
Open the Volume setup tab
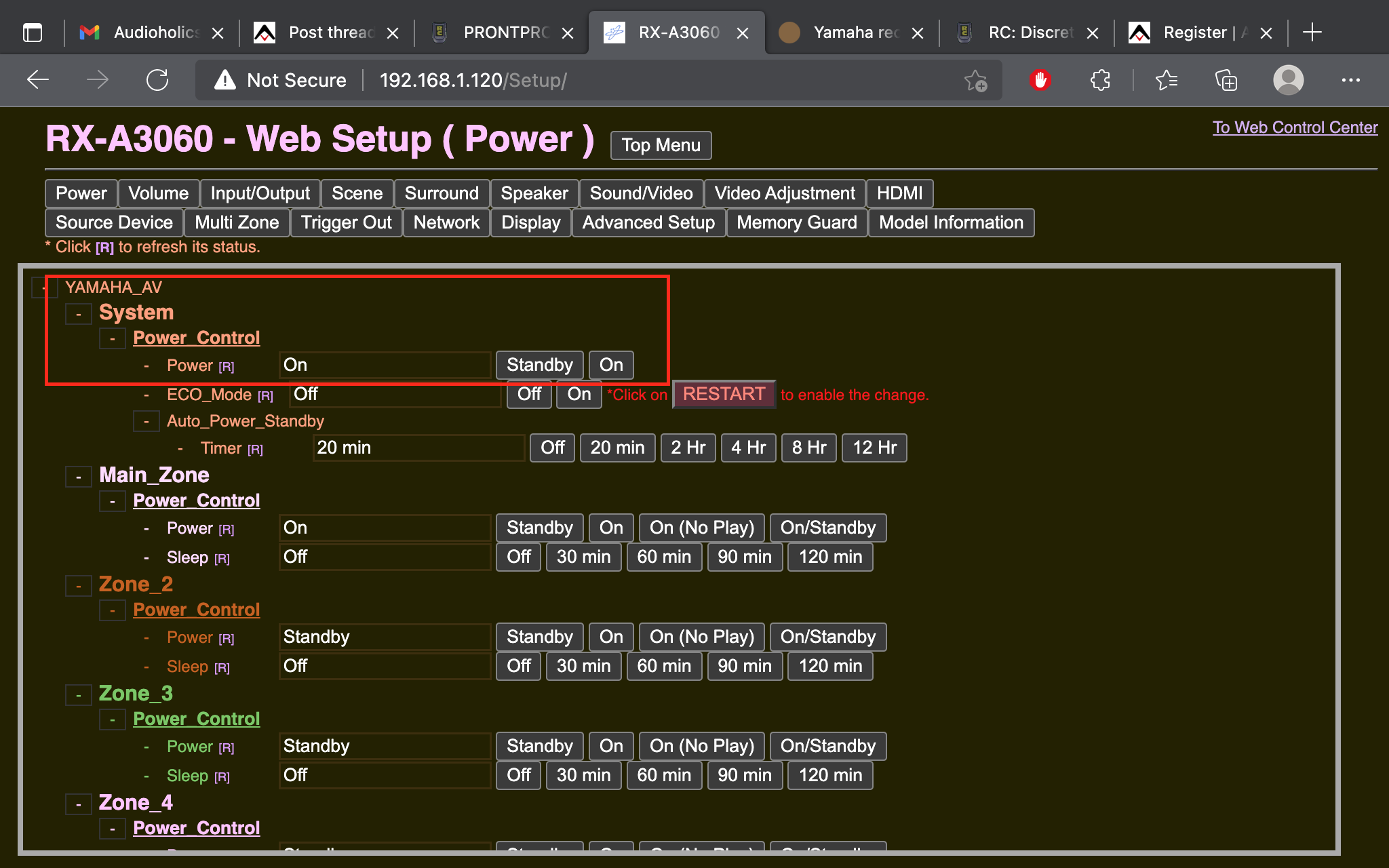(159, 193)
